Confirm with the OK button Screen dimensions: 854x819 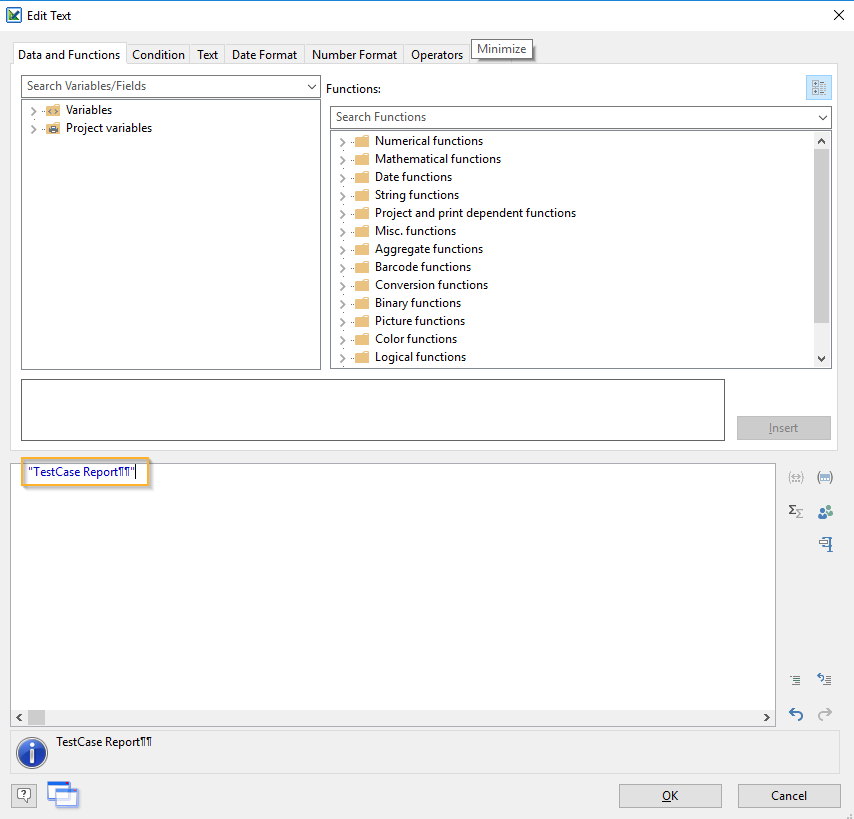[670, 796]
